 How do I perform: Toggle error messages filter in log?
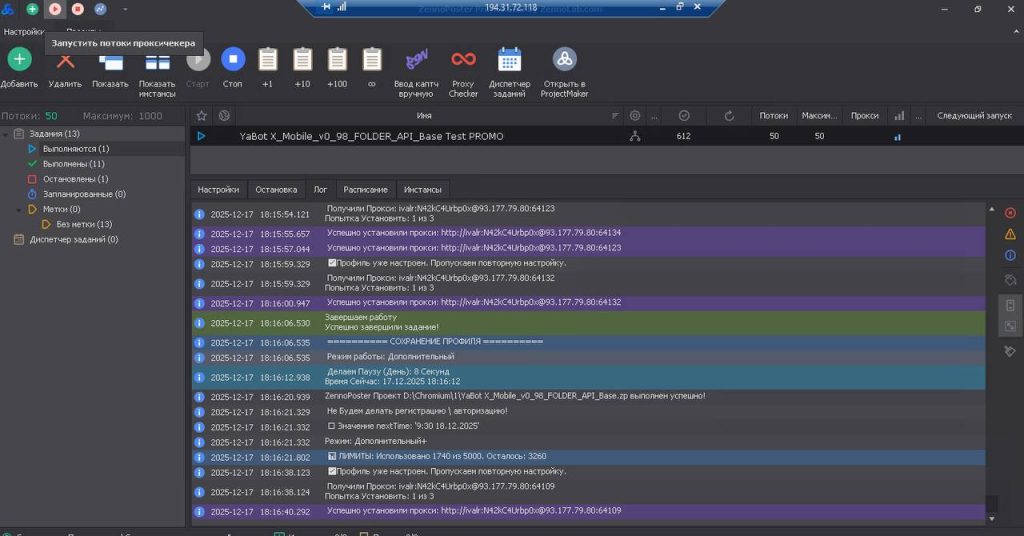1010,213
